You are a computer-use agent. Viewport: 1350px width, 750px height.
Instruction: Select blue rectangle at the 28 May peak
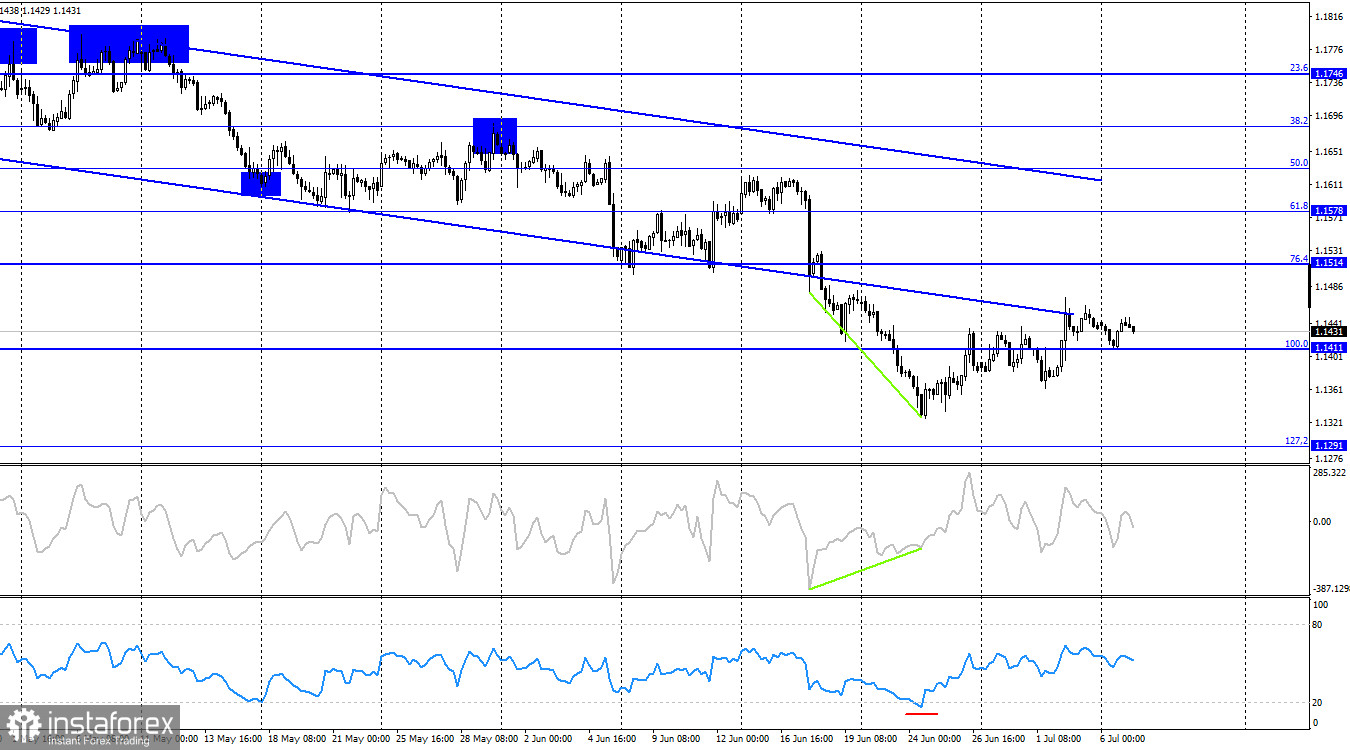pos(495,135)
